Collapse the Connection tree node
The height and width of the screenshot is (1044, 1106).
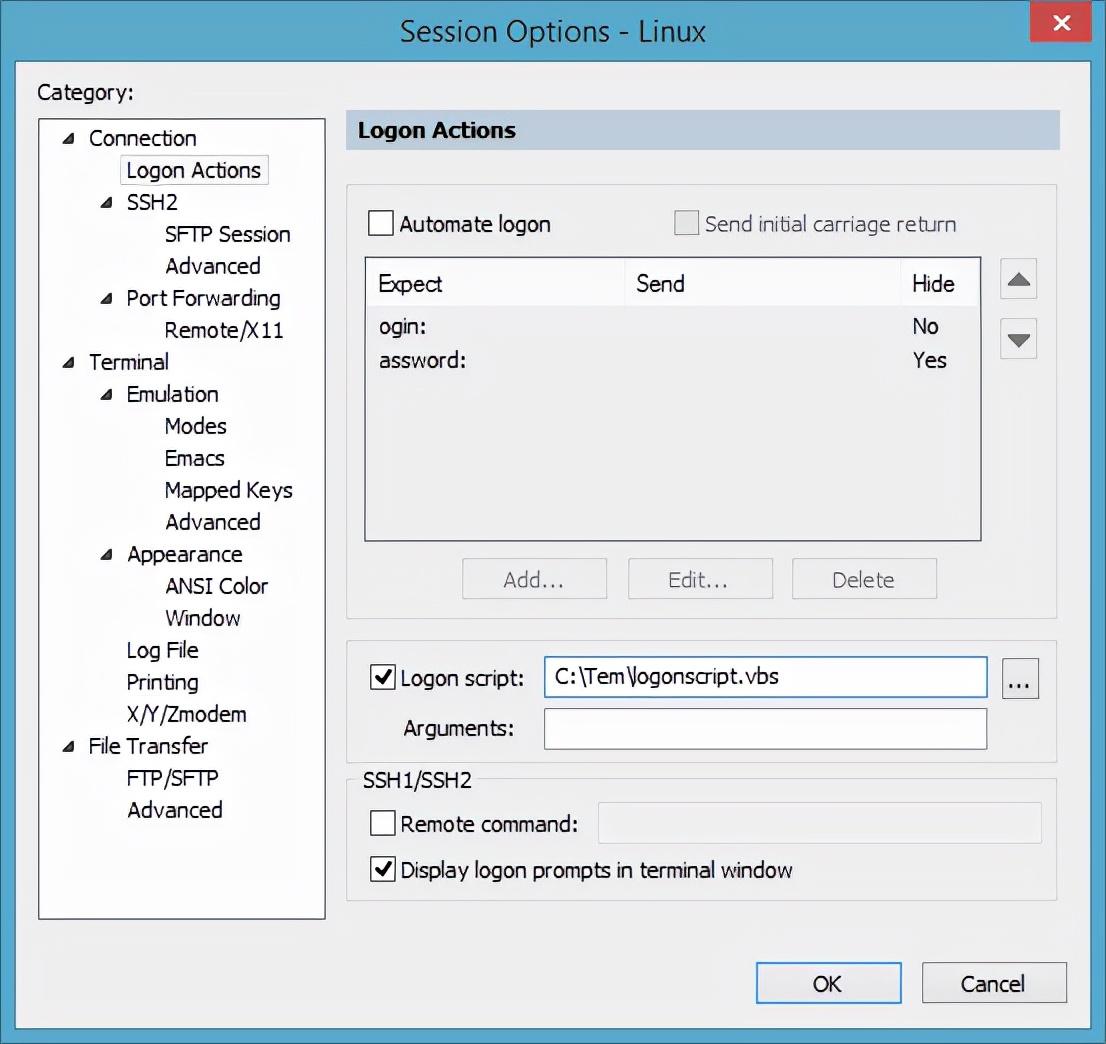(x=68, y=139)
